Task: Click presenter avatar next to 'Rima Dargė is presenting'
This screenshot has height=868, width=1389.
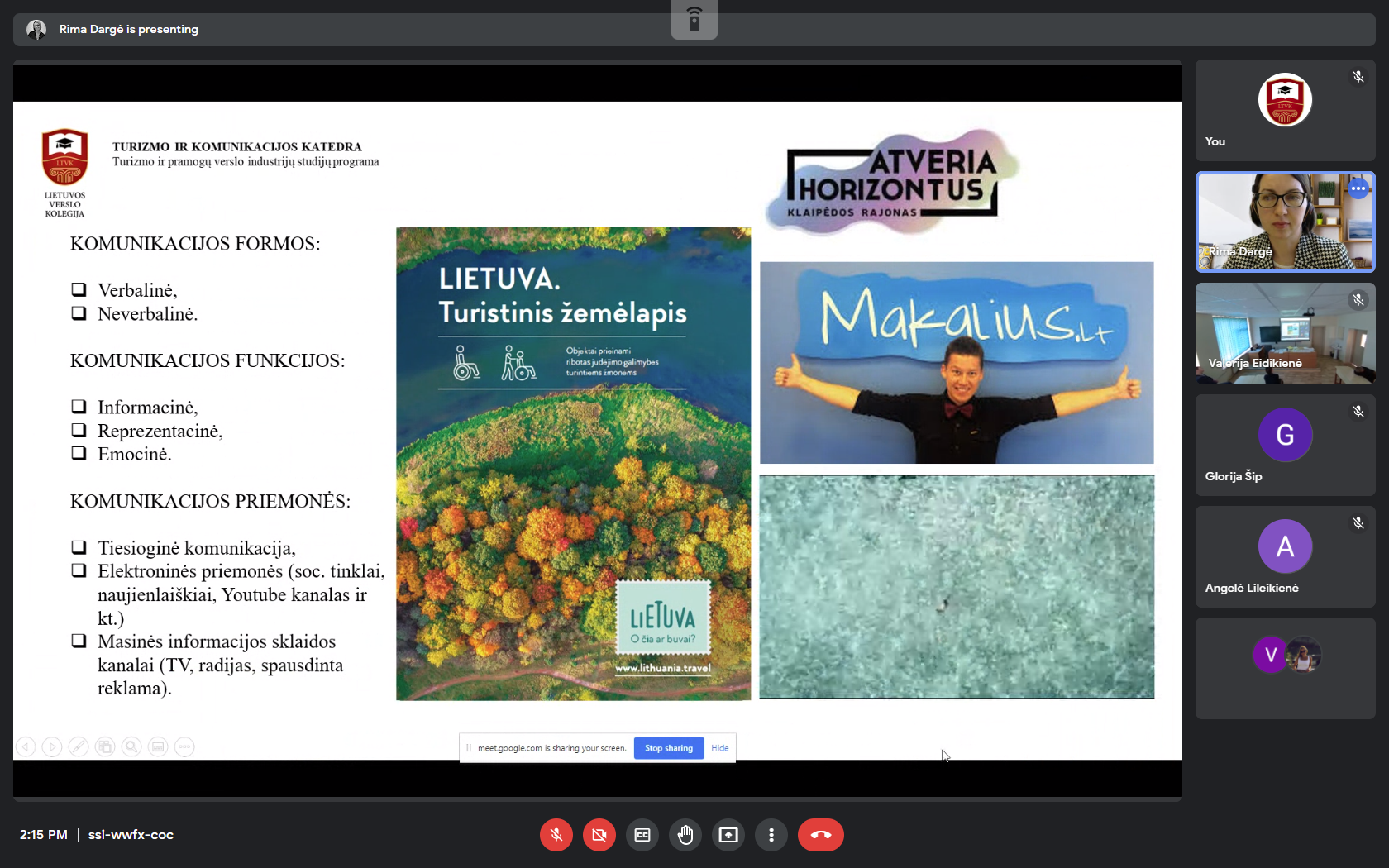Action: tap(36, 30)
